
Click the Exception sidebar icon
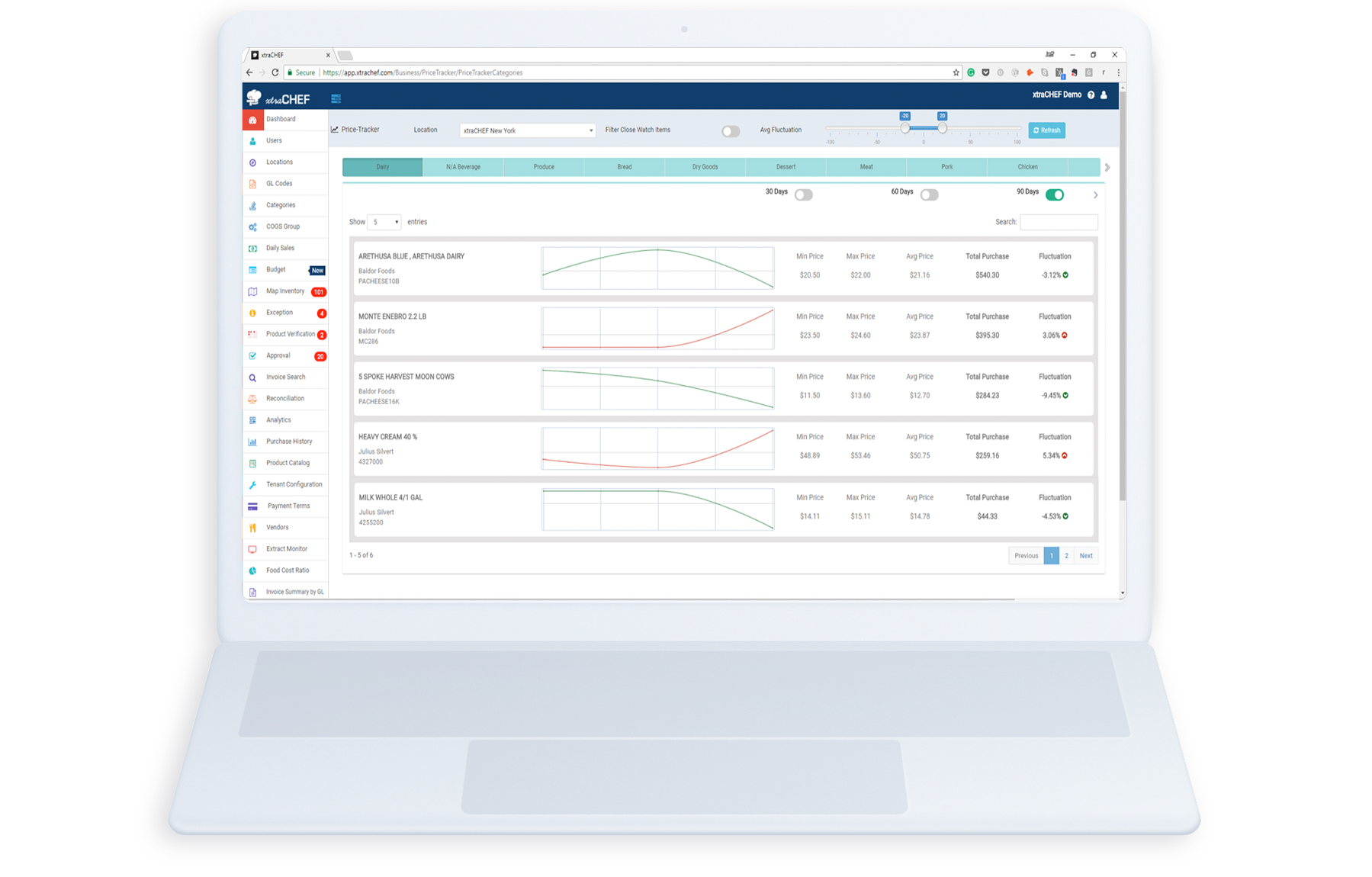click(x=253, y=313)
